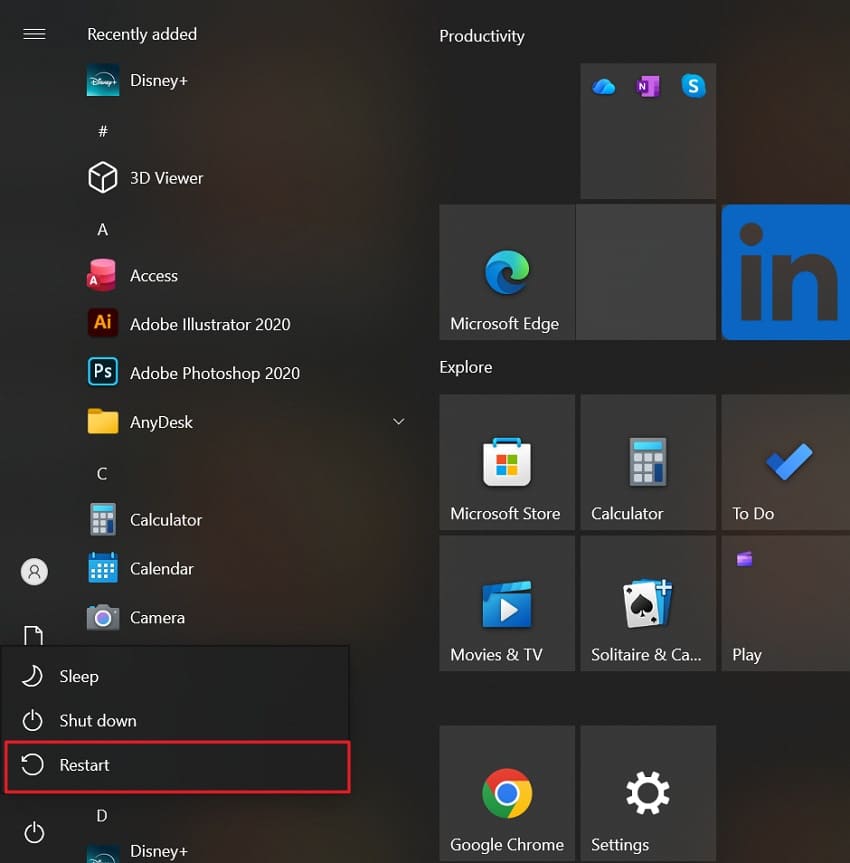Open Microsoft Edge tile
The width and height of the screenshot is (850, 863).
pos(507,272)
